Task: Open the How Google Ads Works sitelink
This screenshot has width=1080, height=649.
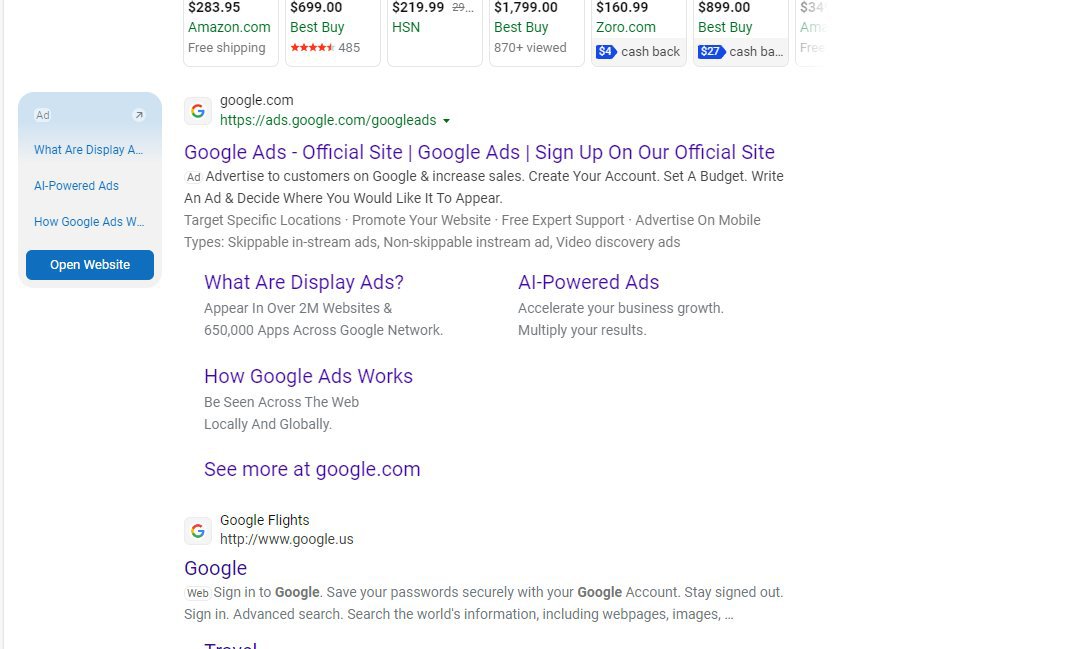Action: (309, 376)
